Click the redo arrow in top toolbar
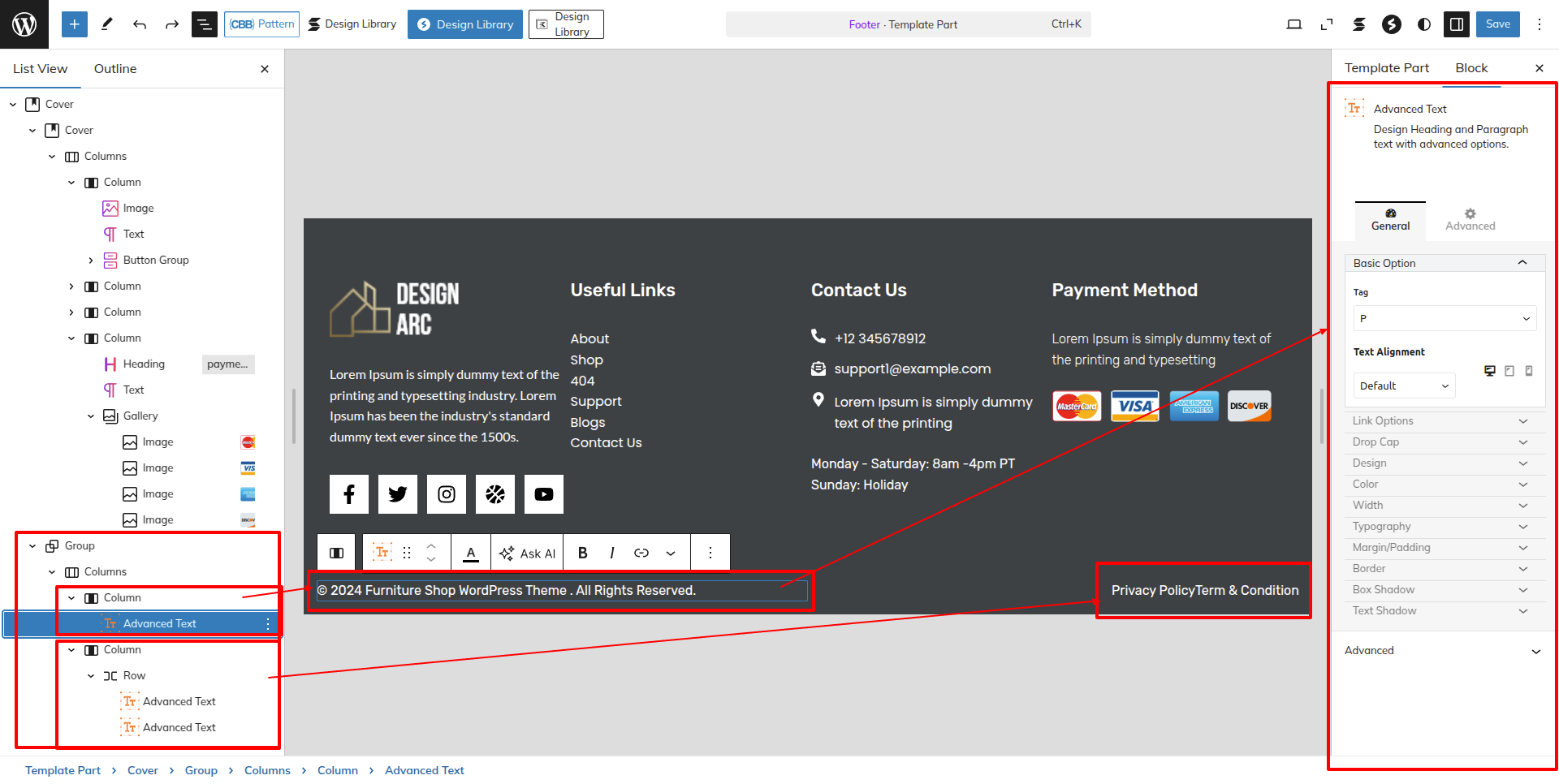 [x=172, y=24]
